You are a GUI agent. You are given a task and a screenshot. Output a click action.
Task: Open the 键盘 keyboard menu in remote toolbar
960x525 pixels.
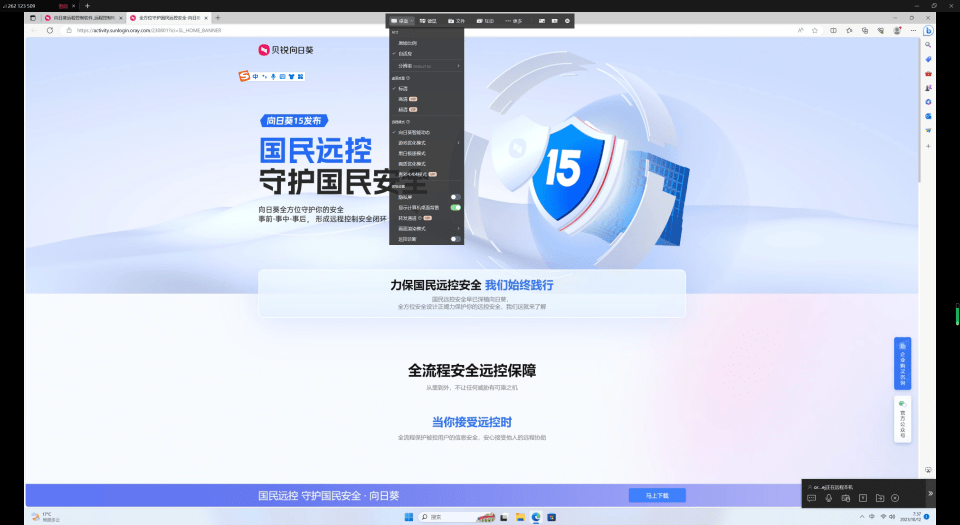click(x=429, y=21)
